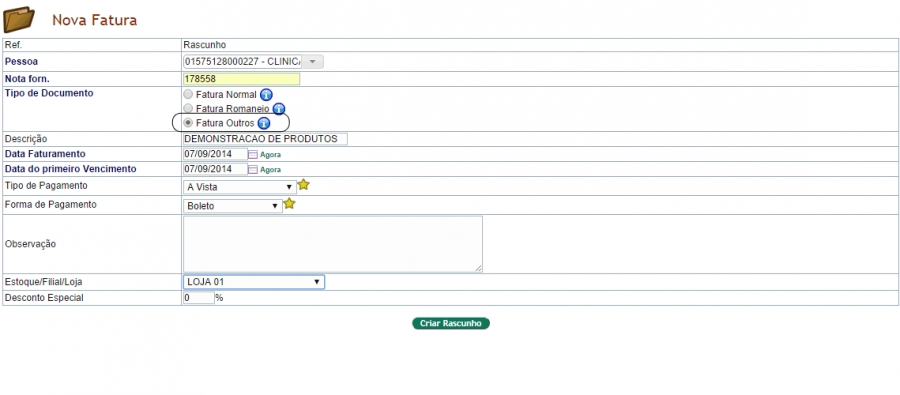Click info icon beside Fatura Normal

[x=266, y=95]
